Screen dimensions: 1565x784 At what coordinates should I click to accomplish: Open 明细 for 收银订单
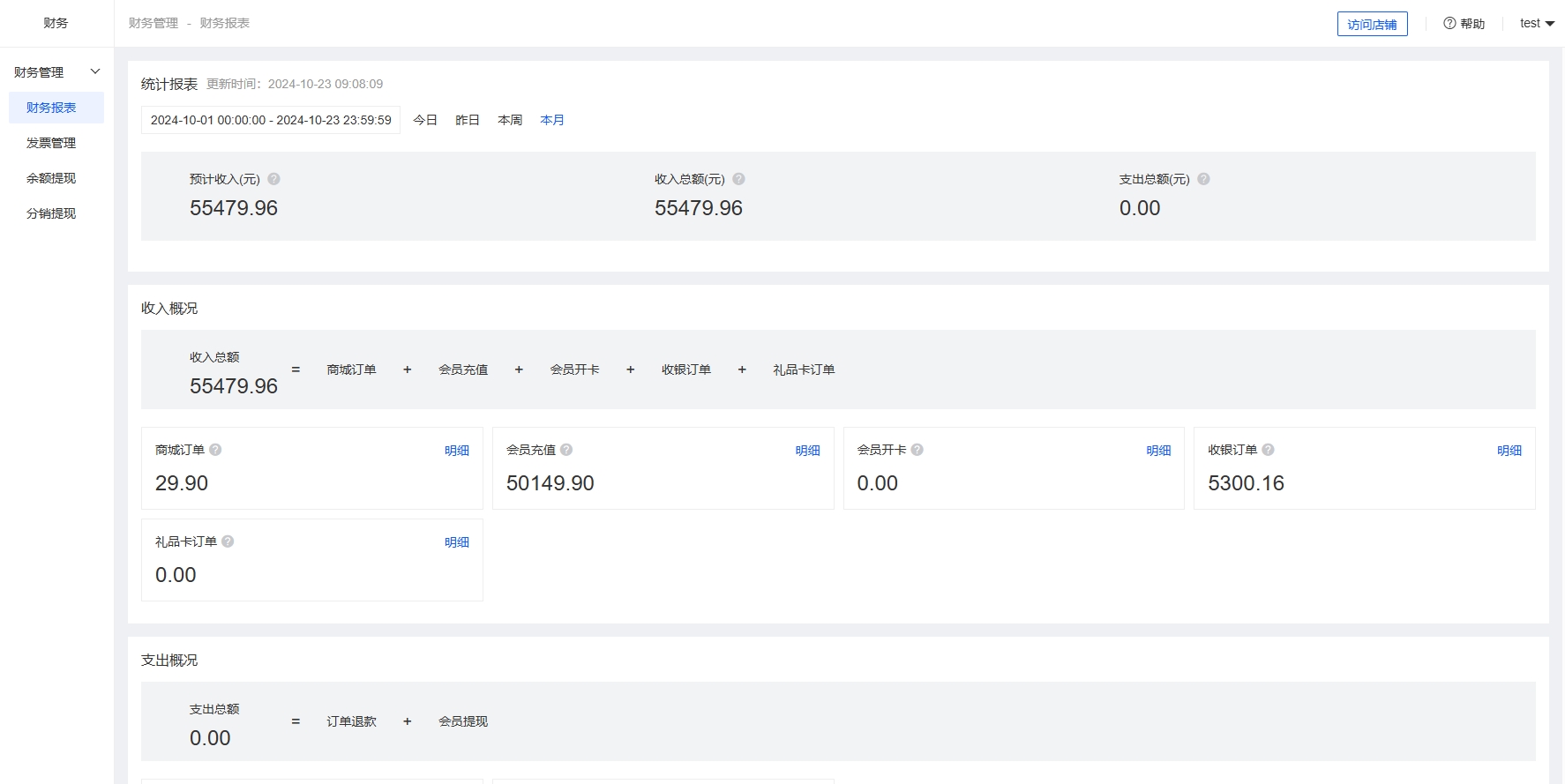click(x=1509, y=451)
